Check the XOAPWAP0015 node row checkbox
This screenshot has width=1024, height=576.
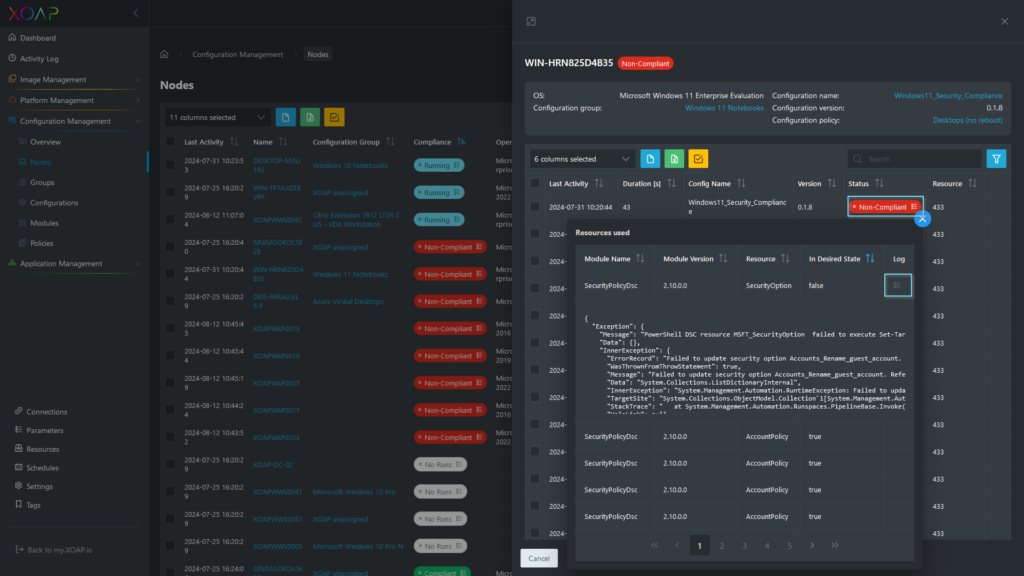pyautogui.click(x=170, y=328)
